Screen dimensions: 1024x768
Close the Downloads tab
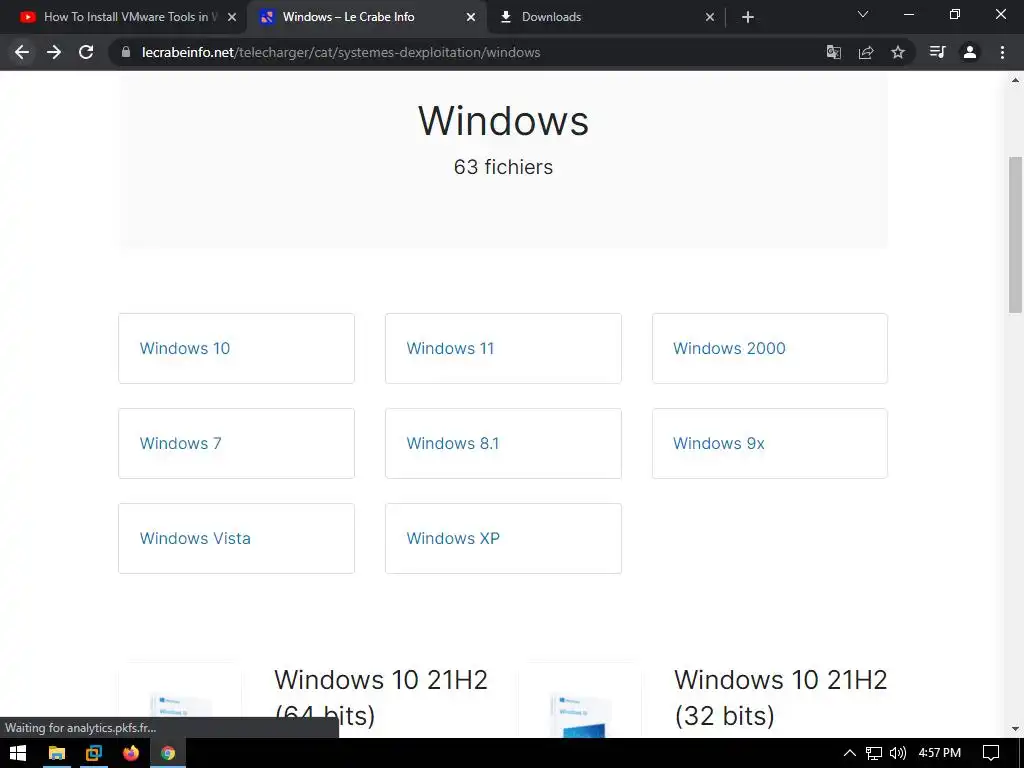tap(710, 17)
